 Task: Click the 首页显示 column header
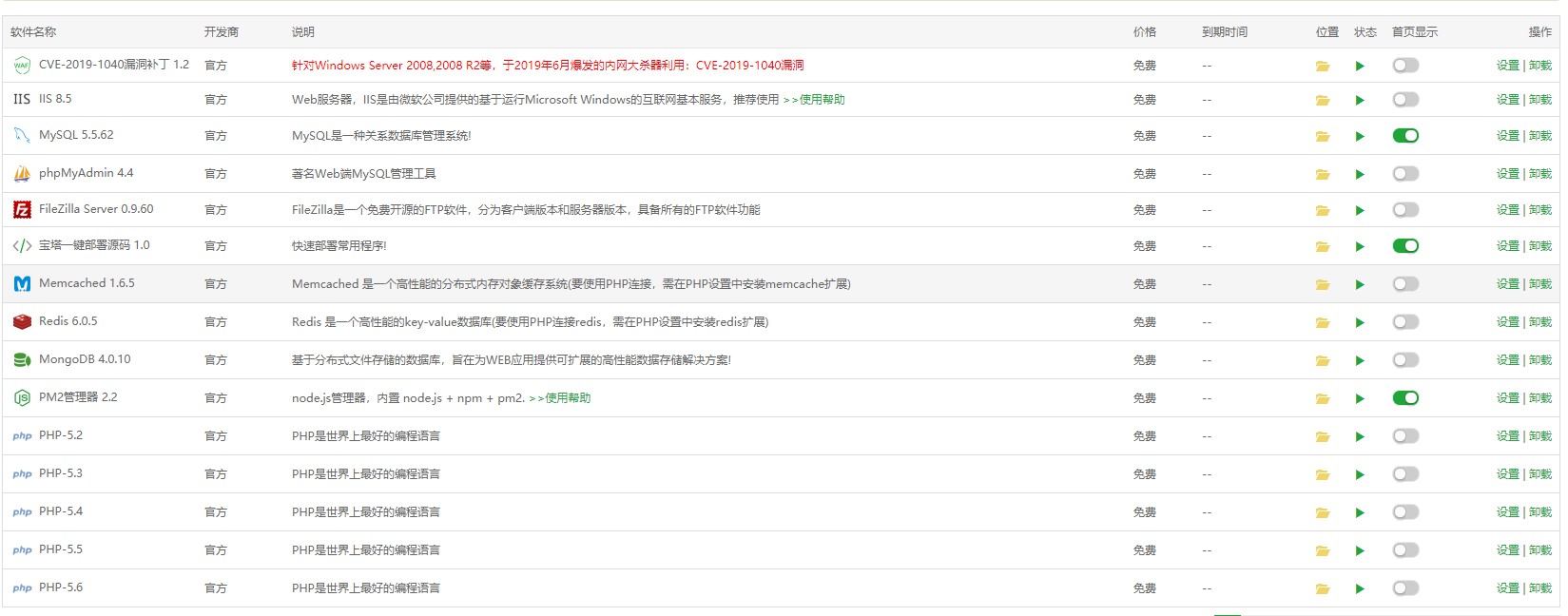point(1415,32)
